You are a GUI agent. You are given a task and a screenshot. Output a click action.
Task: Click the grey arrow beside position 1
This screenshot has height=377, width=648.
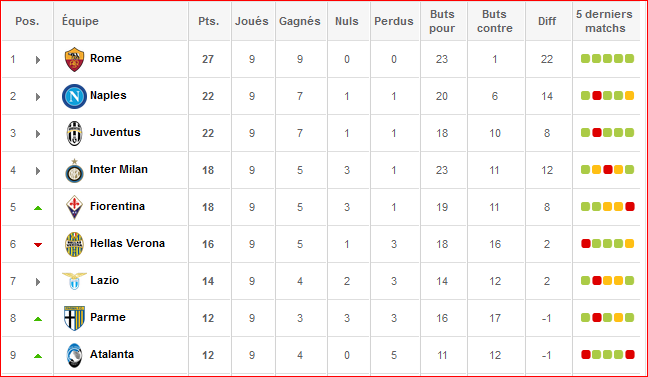pos(38,60)
